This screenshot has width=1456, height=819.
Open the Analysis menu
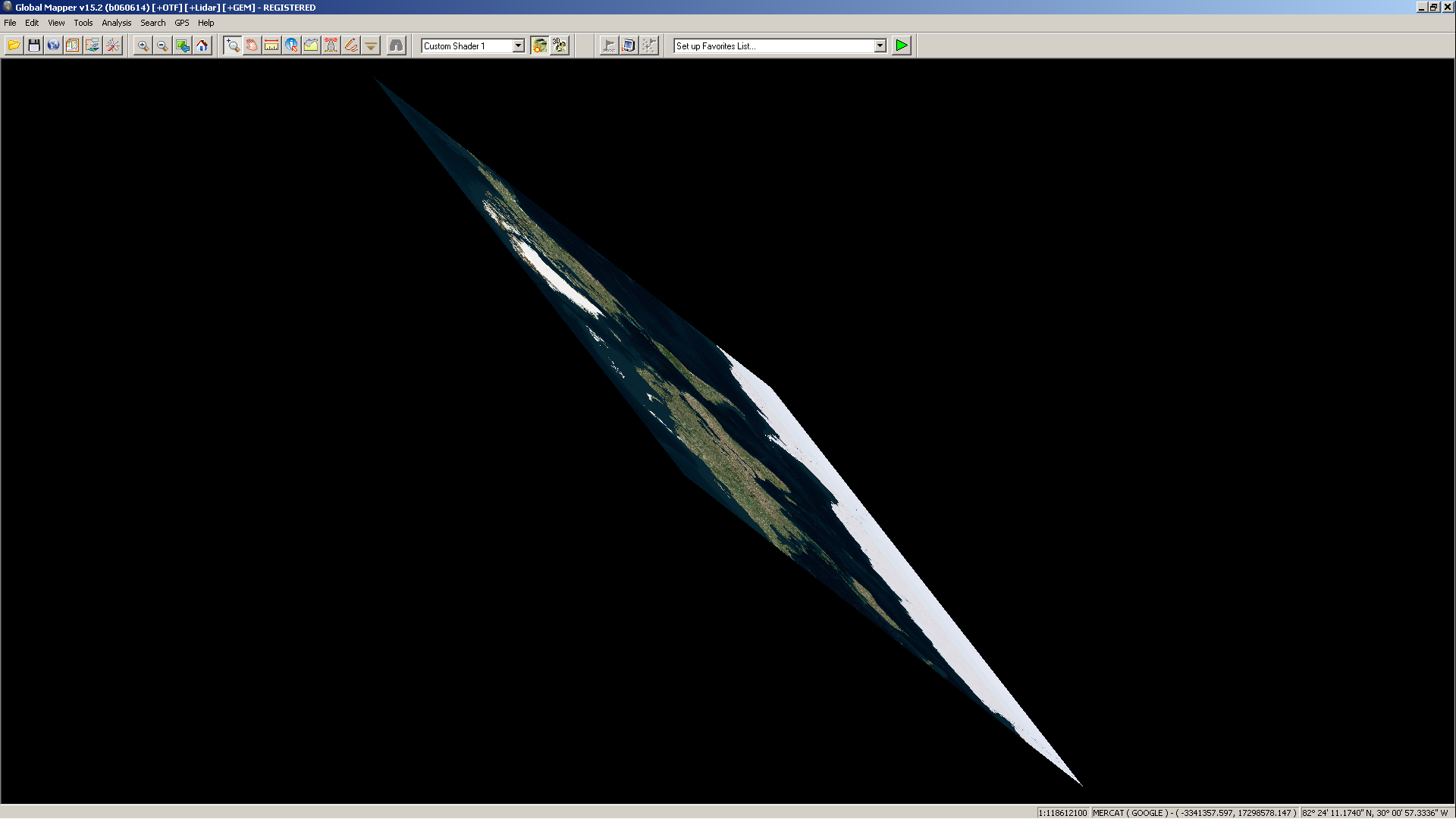click(116, 23)
